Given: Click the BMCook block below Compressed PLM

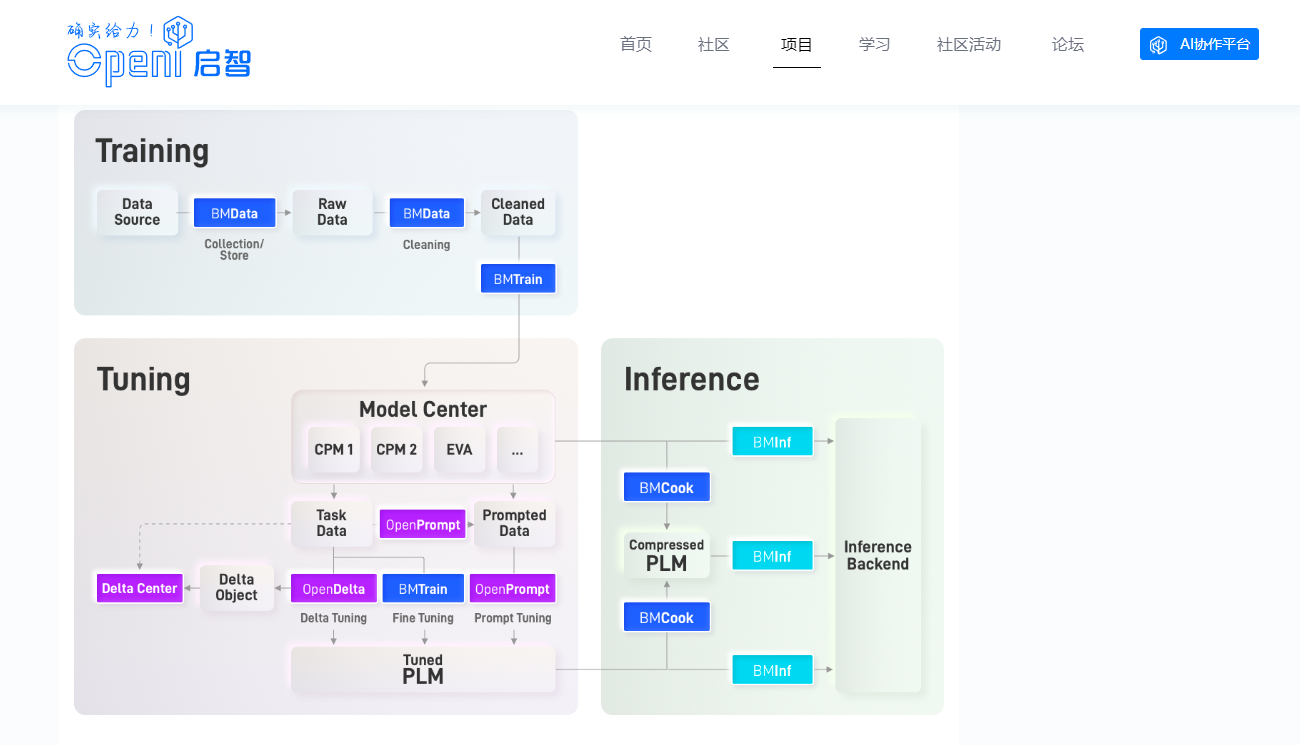Looking at the screenshot, I should click(666, 617).
